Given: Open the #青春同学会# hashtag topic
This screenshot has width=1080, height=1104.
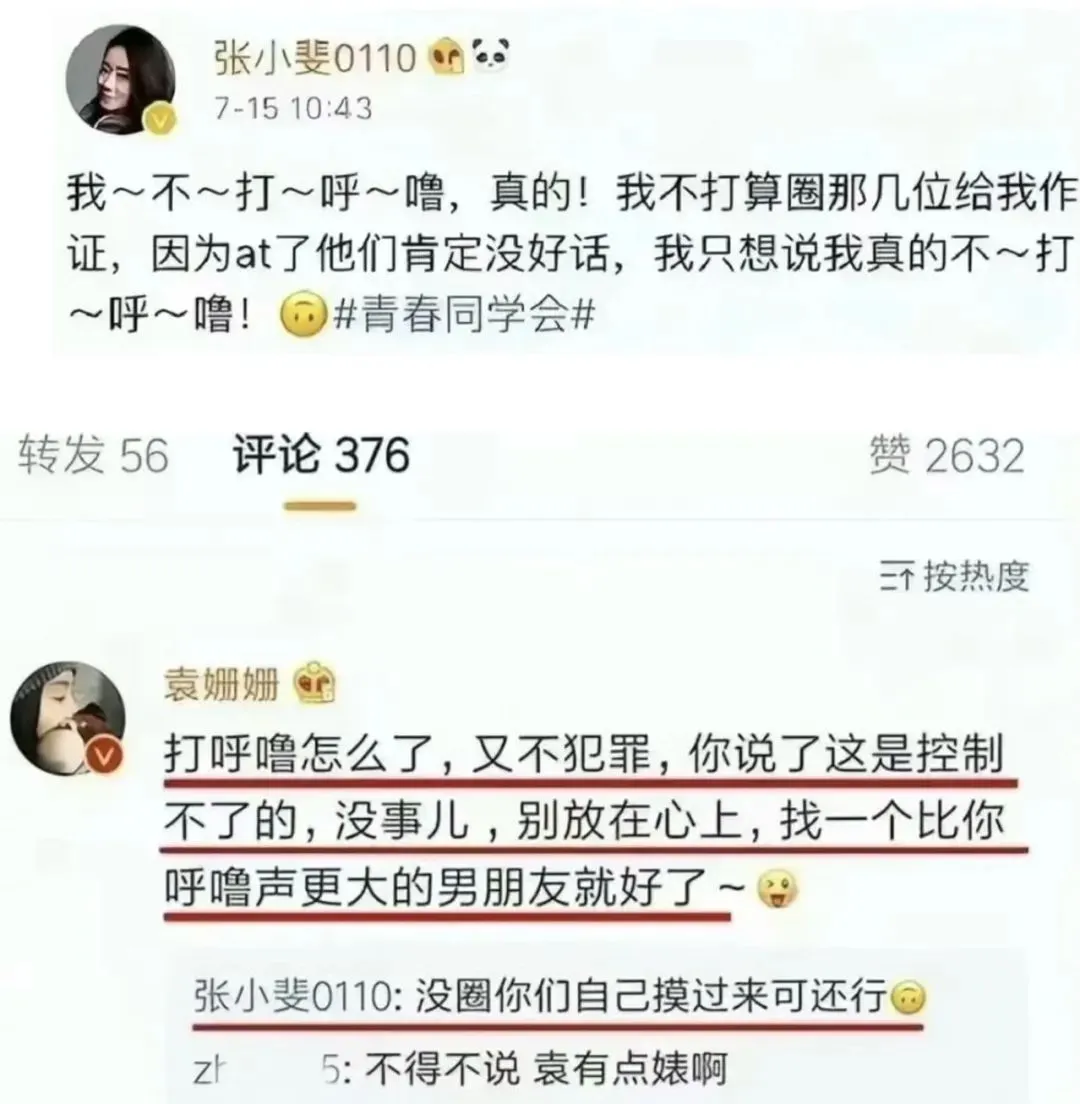Looking at the screenshot, I should click(464, 313).
